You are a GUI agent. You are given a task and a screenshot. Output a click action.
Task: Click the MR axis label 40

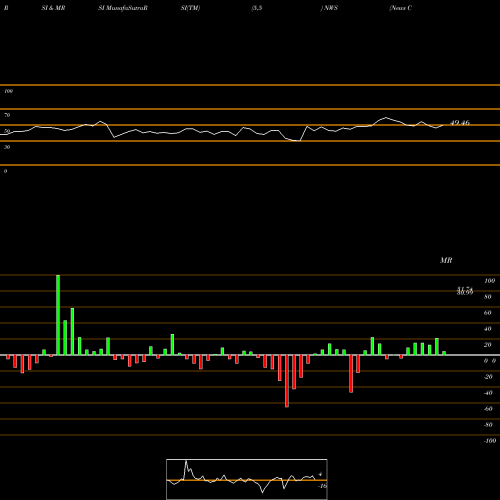point(488,329)
